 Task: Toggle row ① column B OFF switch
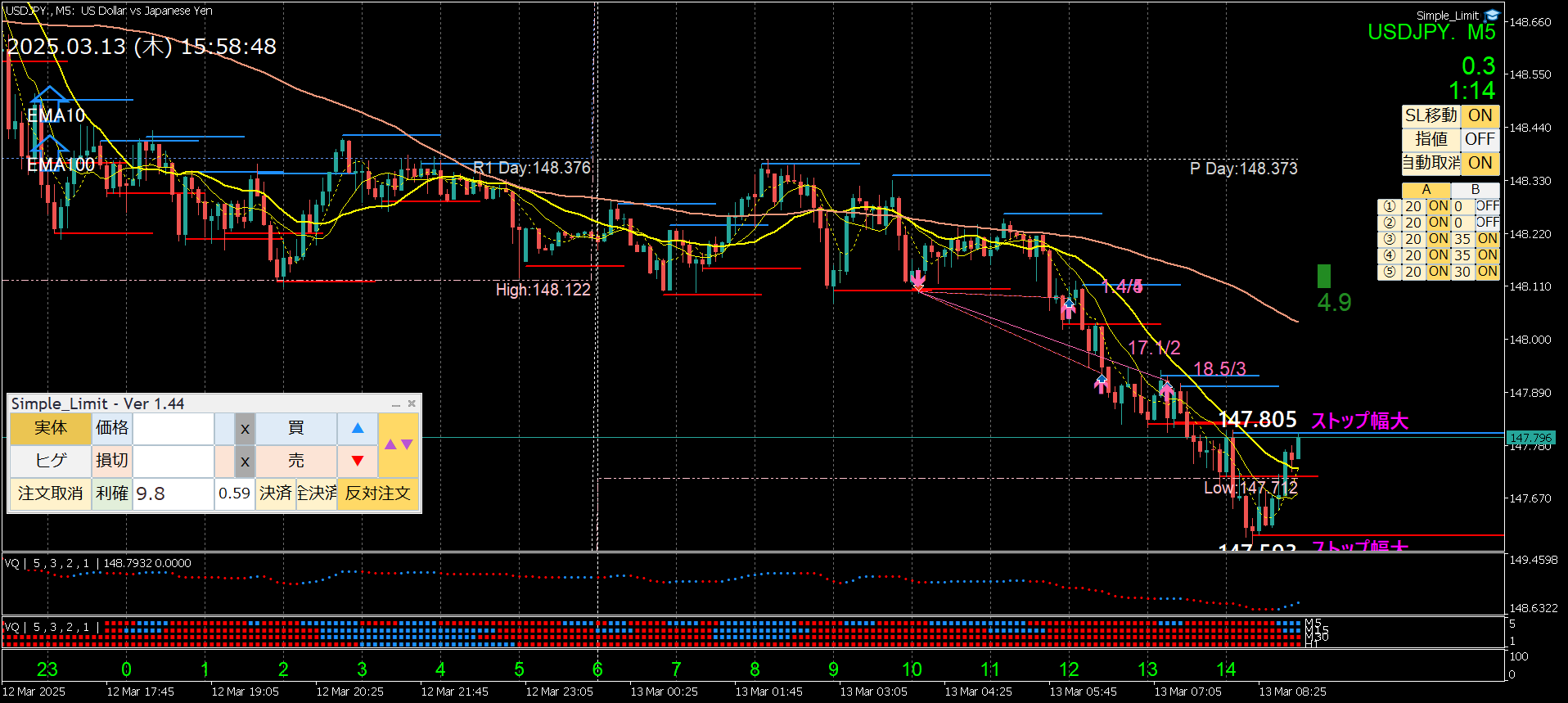pos(1487,206)
